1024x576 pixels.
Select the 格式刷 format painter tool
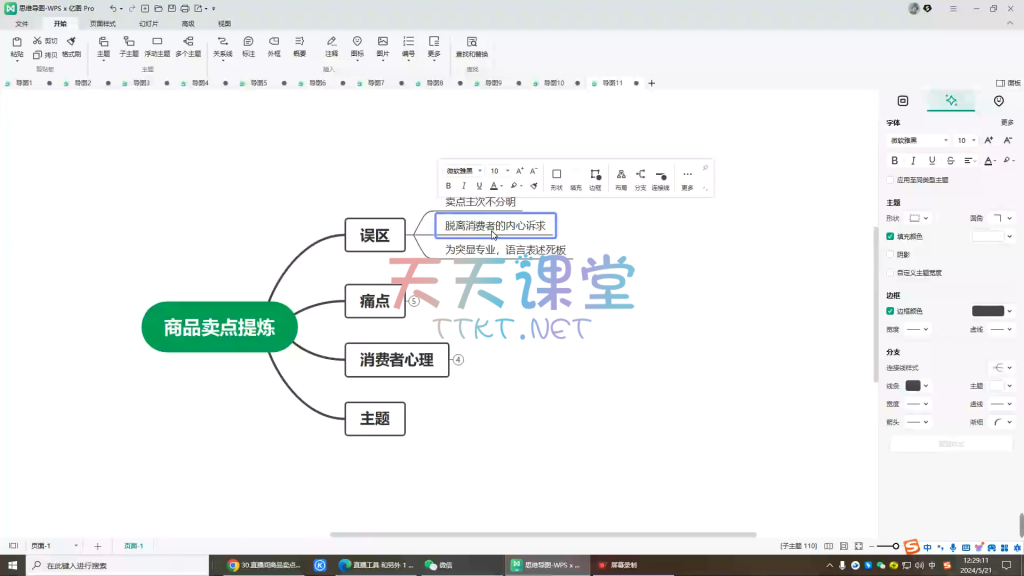pos(71,46)
